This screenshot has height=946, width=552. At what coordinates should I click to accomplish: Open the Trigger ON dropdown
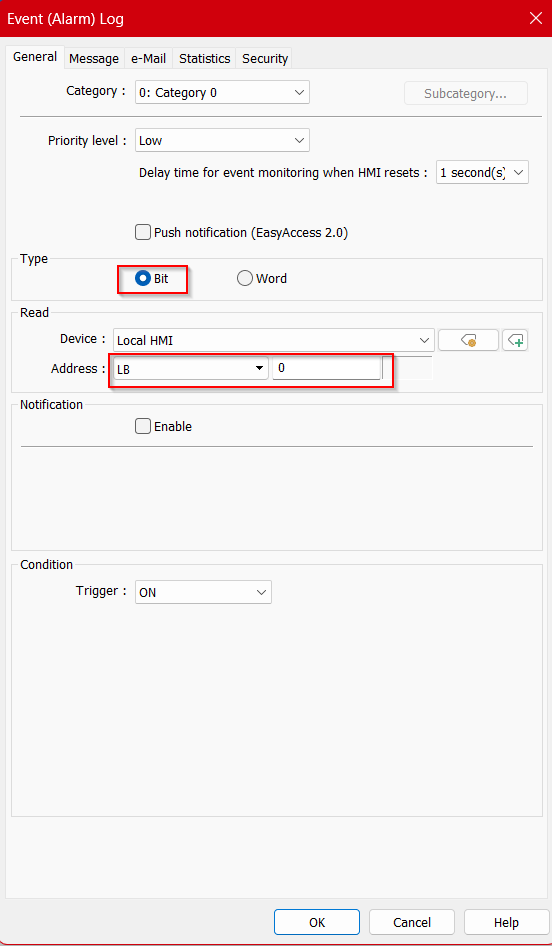(203, 592)
